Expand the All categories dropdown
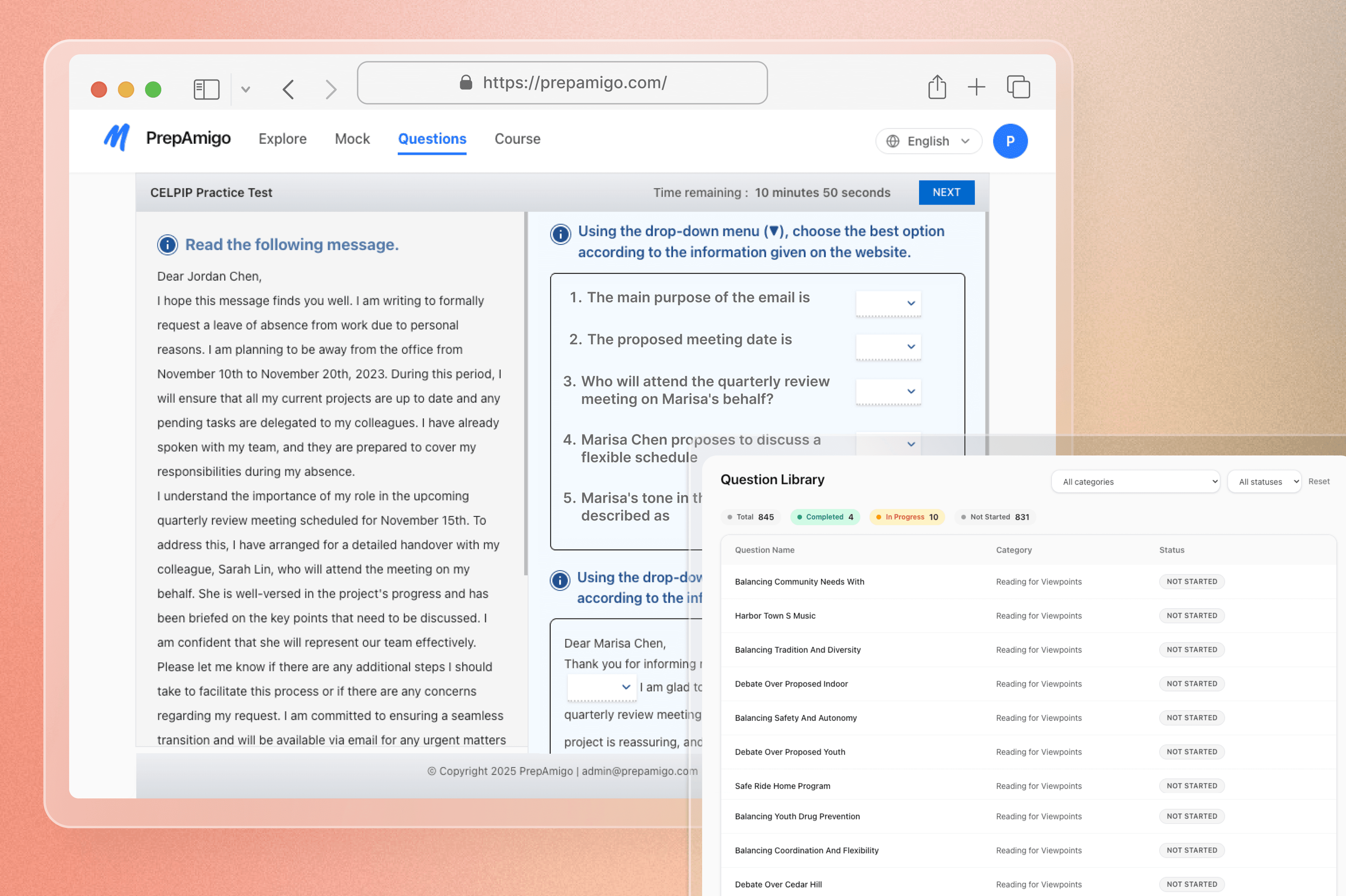The height and width of the screenshot is (896, 1346). pyautogui.click(x=1135, y=482)
